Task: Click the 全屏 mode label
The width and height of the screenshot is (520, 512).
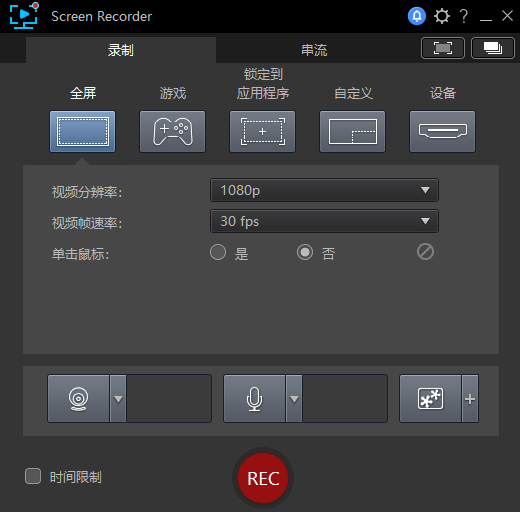Action: (x=83, y=93)
